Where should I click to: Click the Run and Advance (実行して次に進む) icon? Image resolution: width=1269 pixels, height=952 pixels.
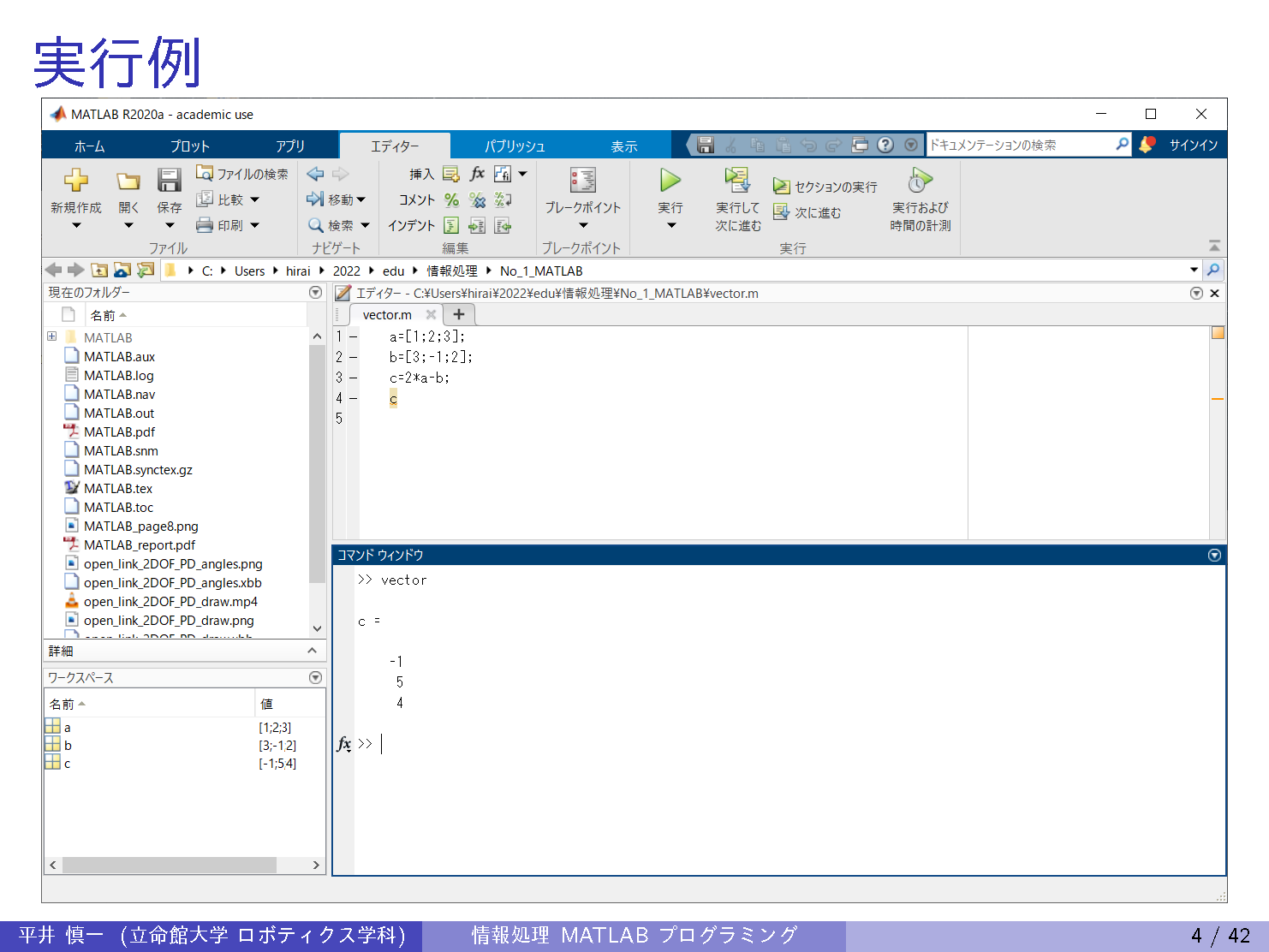[x=737, y=181]
